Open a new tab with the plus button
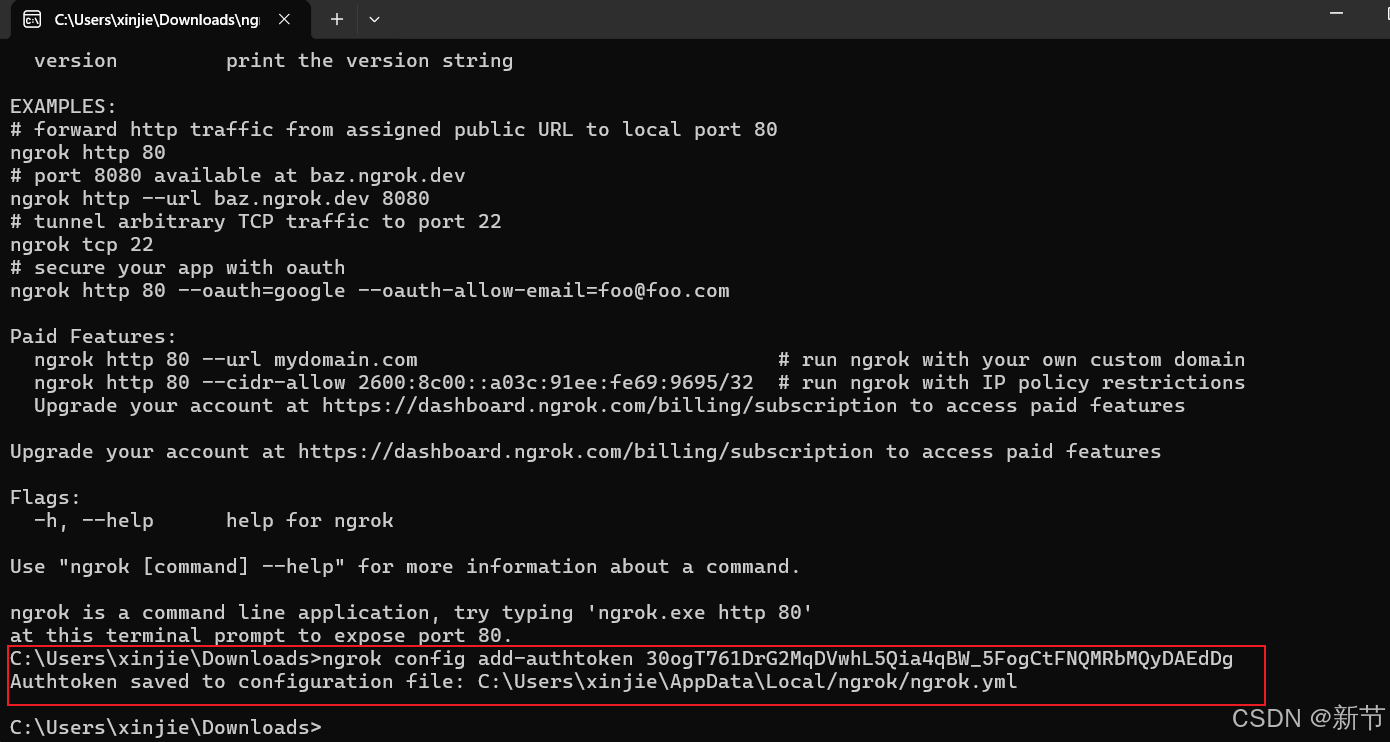 click(337, 19)
